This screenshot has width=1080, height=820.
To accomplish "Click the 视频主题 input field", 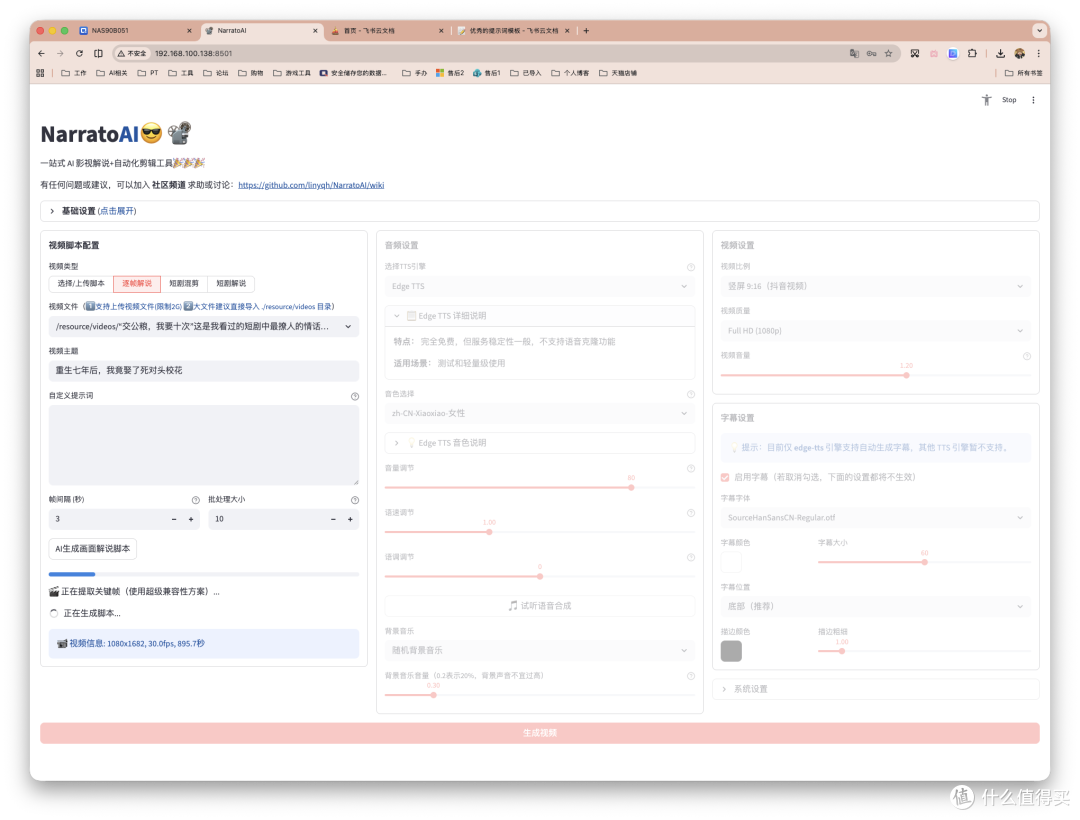I will click(x=204, y=371).
